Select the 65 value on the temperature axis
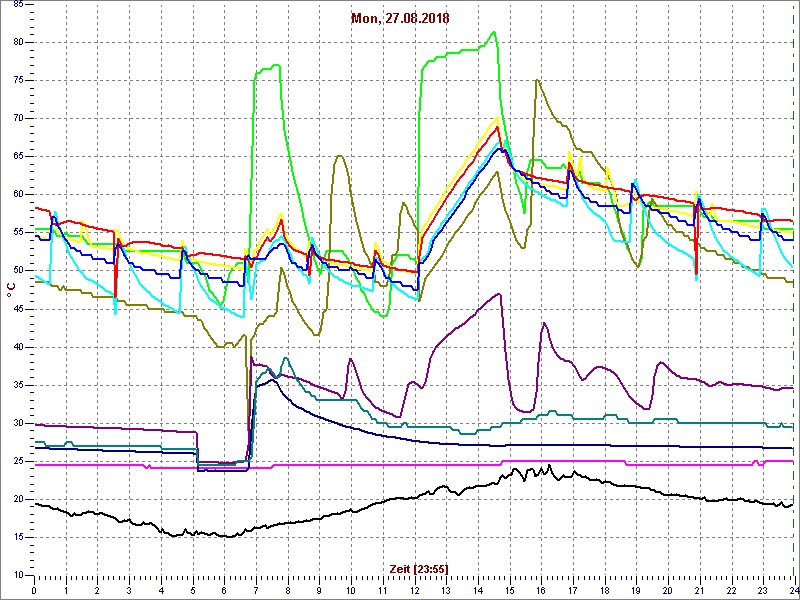The height and width of the screenshot is (600, 800). [x=17, y=157]
